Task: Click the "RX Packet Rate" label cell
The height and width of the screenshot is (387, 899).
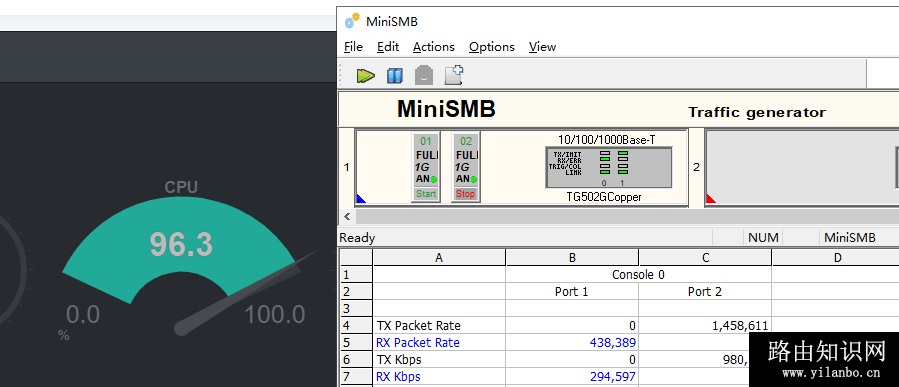Action: point(439,343)
